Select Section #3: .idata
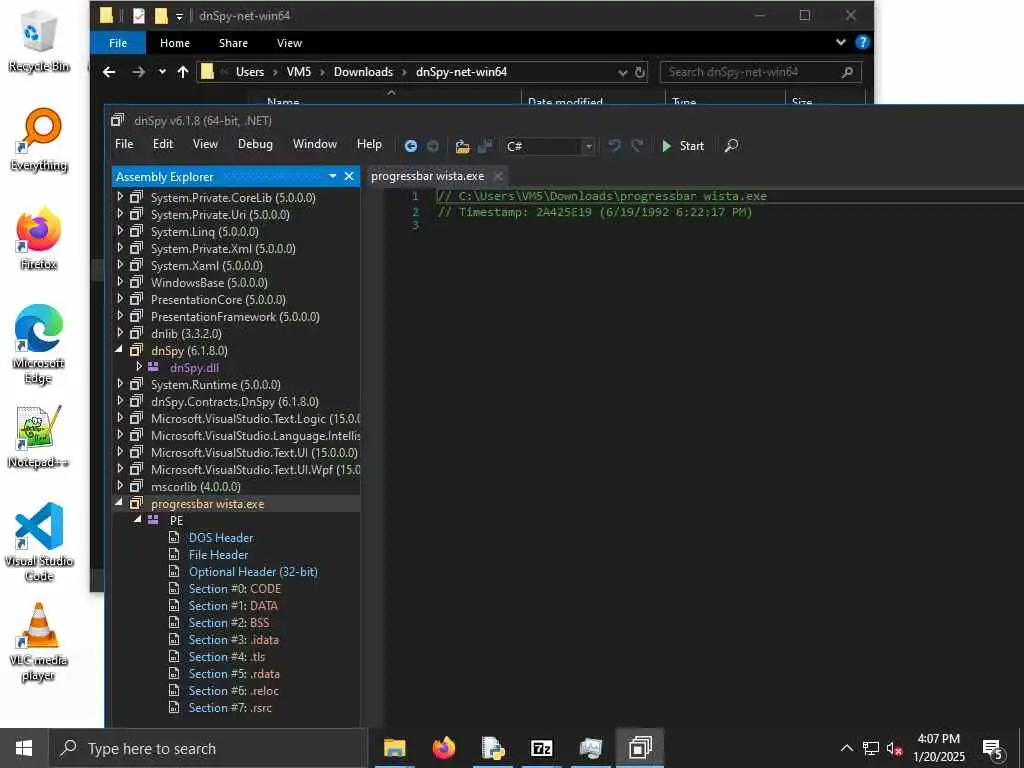Screen dimensions: 1024x768 point(234,639)
